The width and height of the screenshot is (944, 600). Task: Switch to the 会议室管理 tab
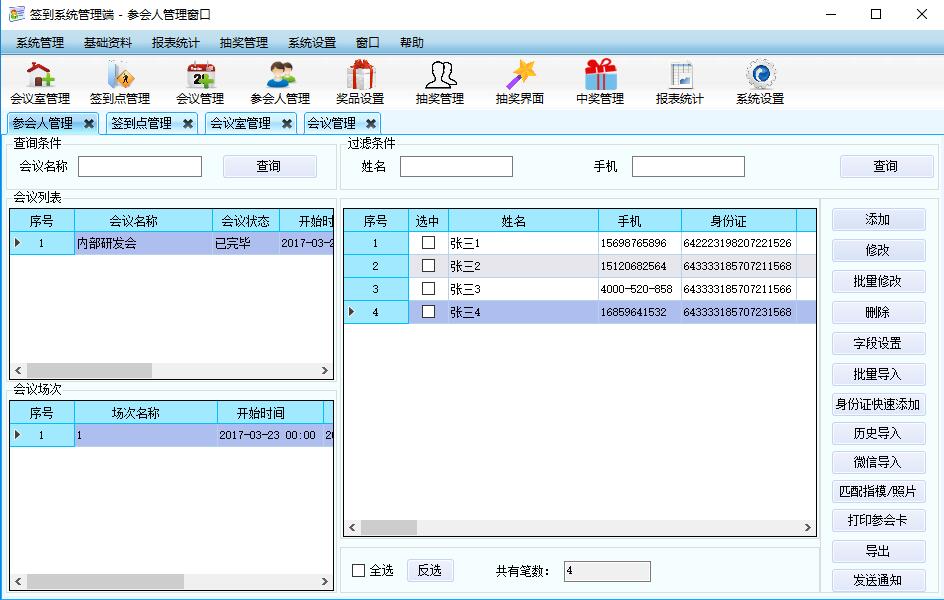click(240, 124)
